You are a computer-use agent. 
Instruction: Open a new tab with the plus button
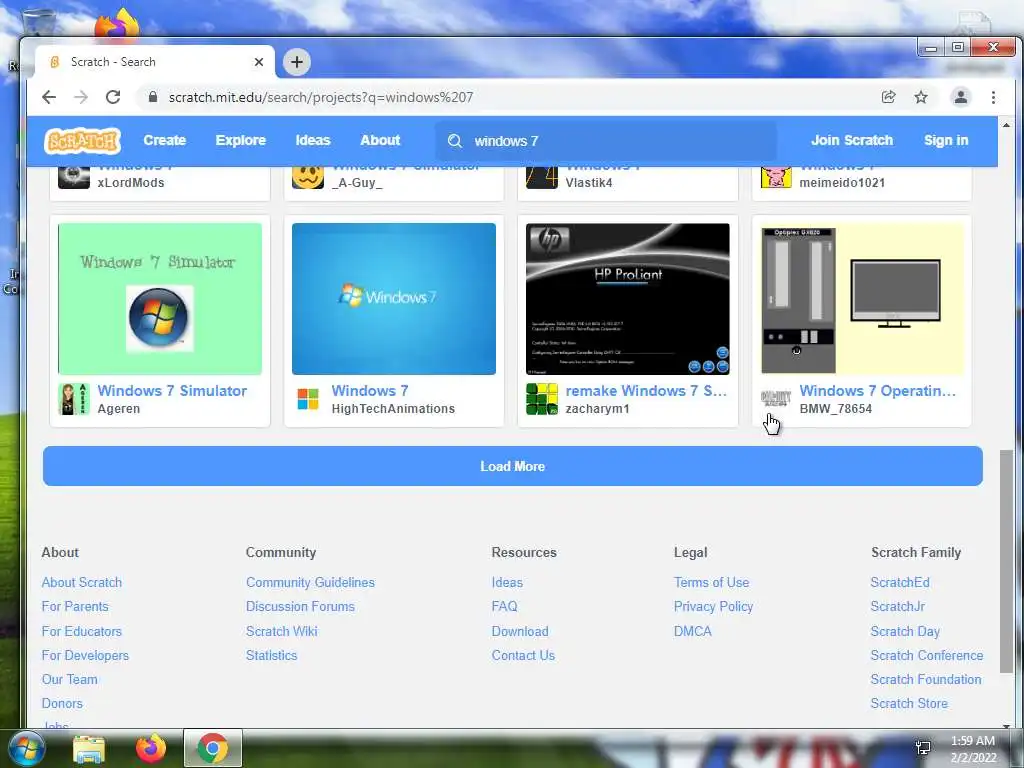click(x=297, y=62)
